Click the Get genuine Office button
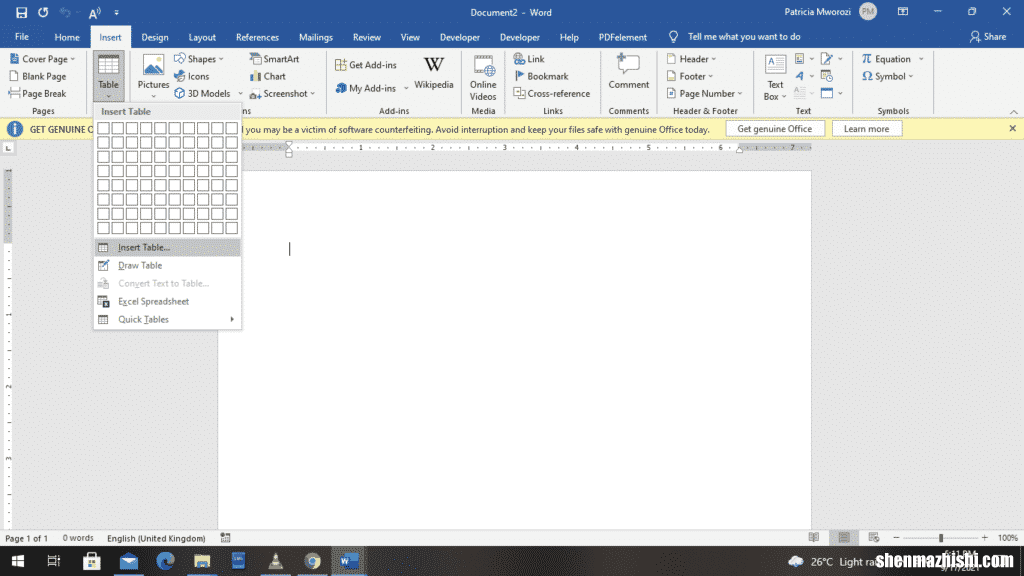Viewport: 1024px width, 576px height. pos(775,129)
